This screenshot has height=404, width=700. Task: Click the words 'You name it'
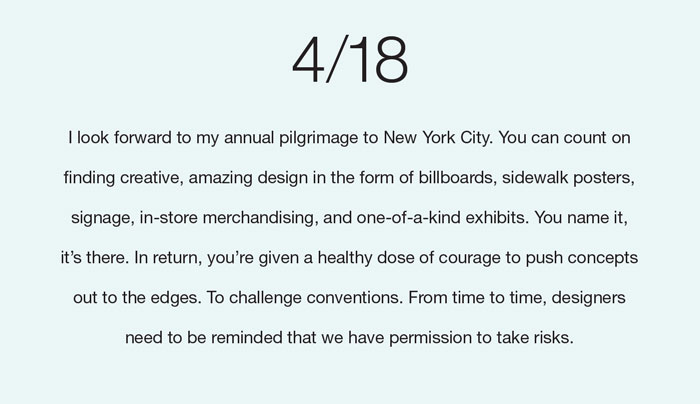pos(579,218)
